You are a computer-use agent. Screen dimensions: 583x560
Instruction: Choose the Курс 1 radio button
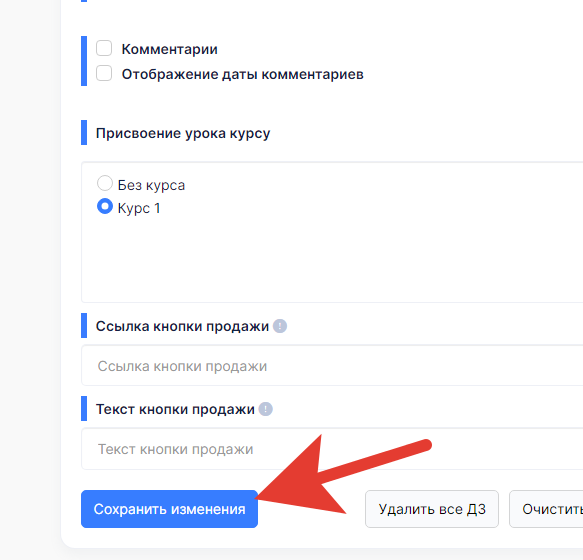(104, 206)
